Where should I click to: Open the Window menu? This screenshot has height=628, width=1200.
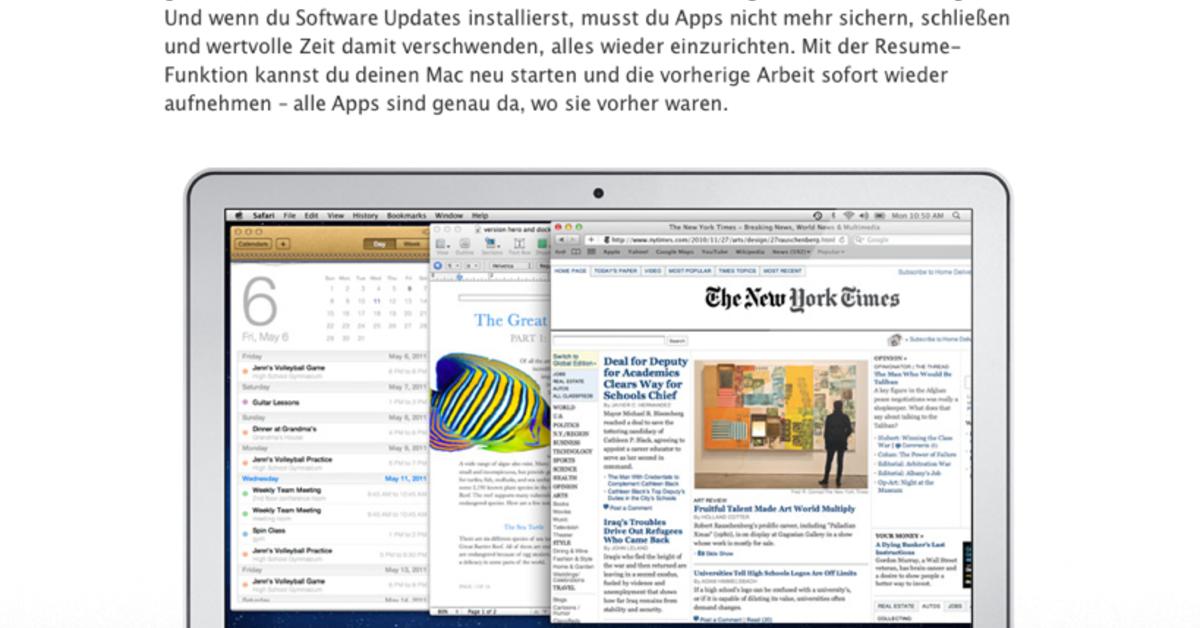[449, 216]
